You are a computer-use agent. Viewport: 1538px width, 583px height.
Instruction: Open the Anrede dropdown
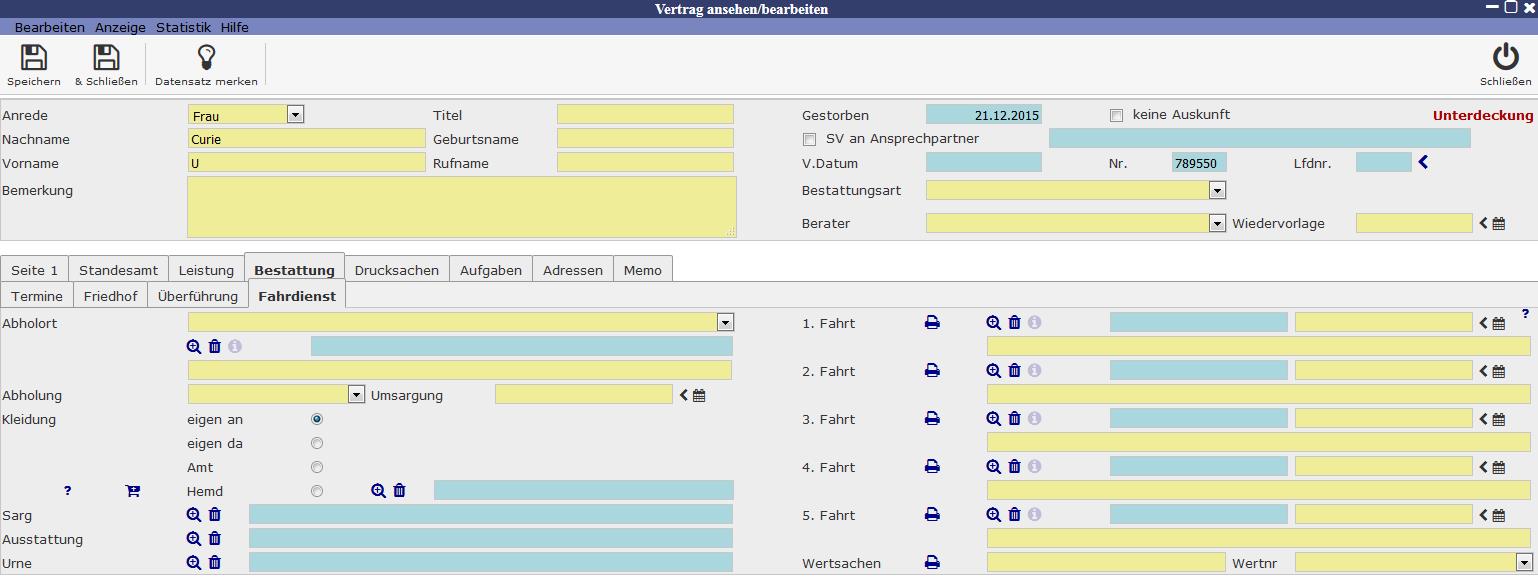(x=295, y=115)
